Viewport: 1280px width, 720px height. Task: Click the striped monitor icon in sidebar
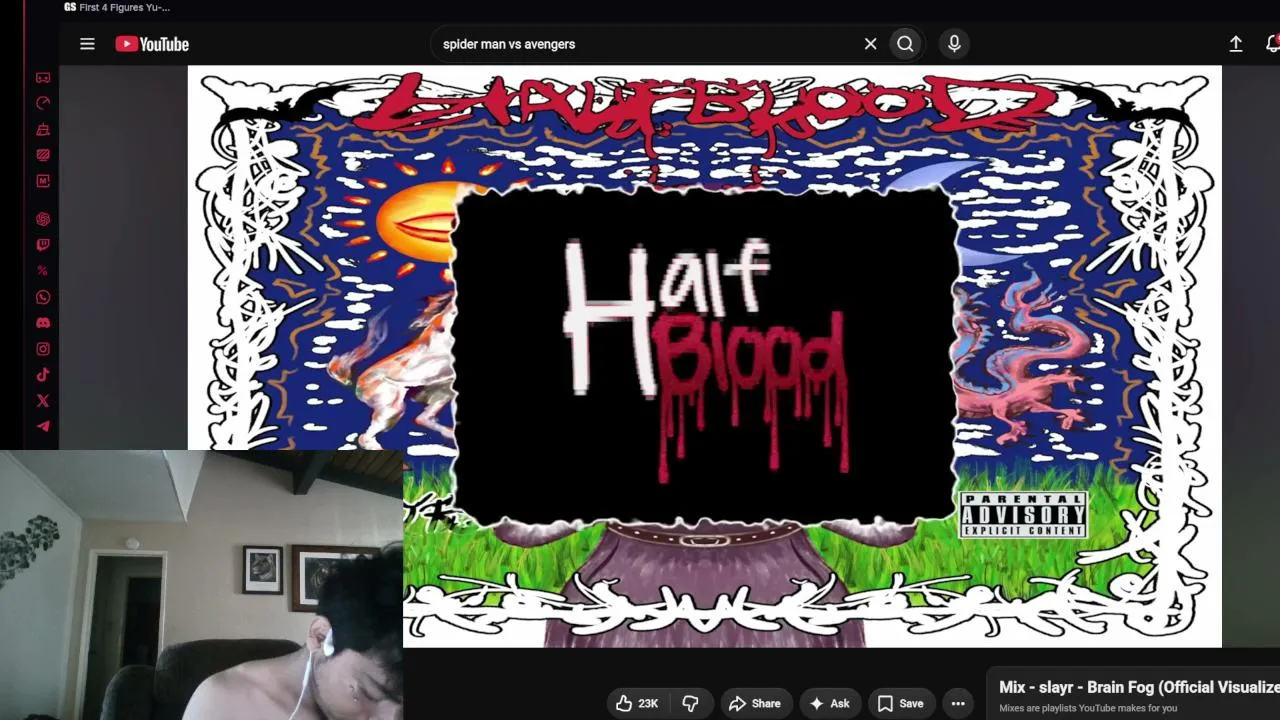(43, 155)
